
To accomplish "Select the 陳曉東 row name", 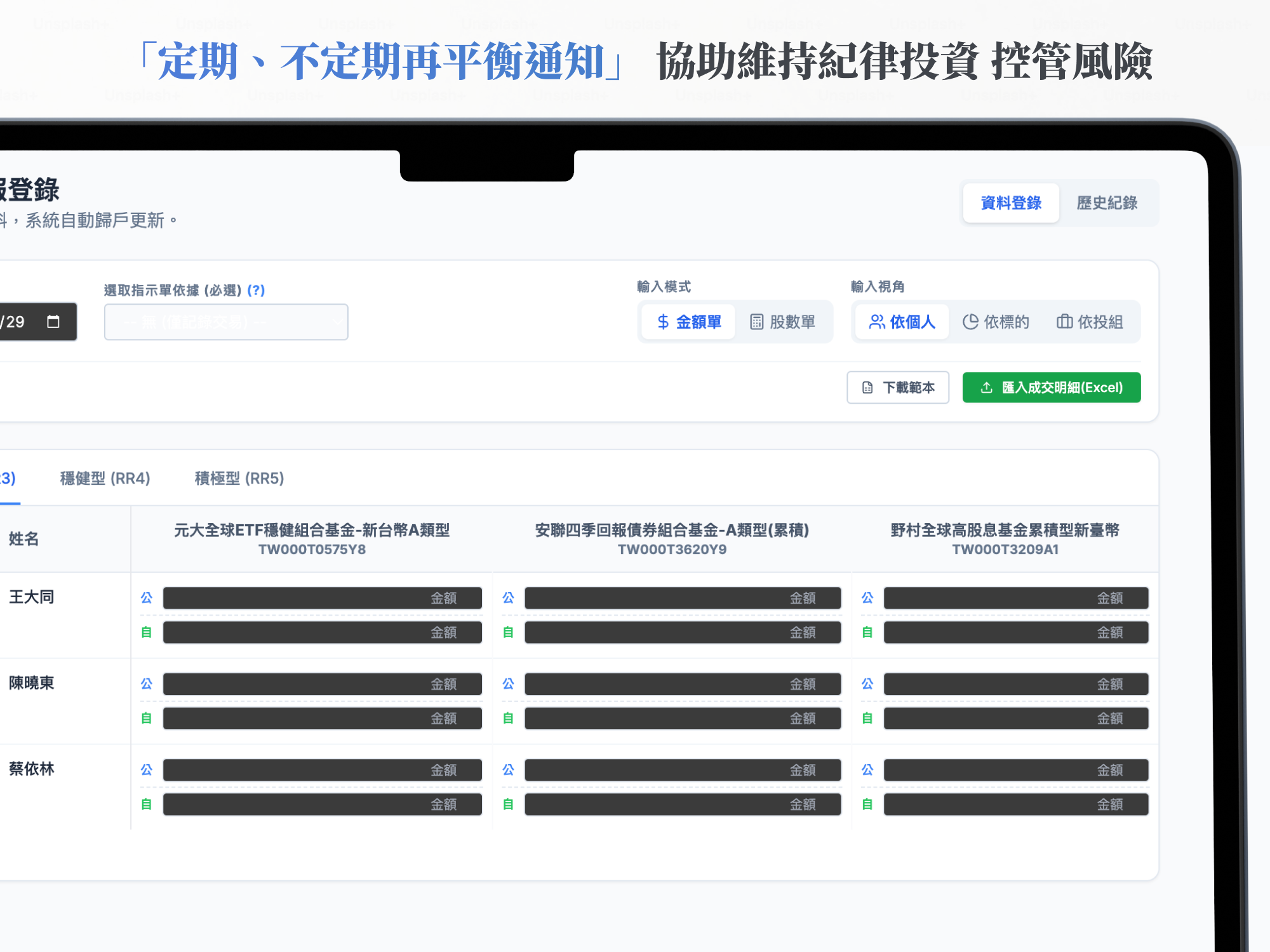I will [31, 683].
